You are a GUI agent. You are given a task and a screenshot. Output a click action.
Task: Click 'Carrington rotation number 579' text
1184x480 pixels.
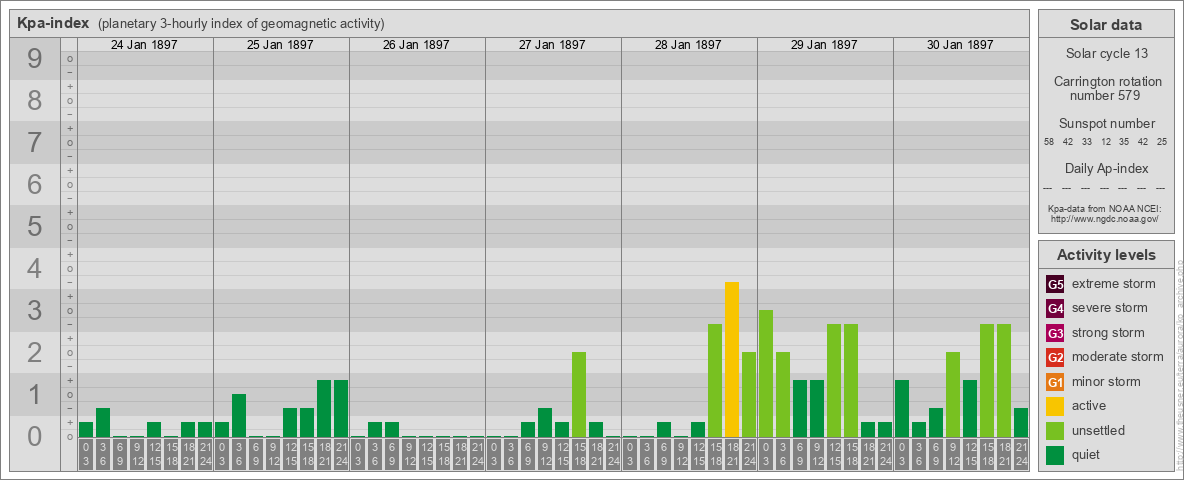coord(1106,88)
